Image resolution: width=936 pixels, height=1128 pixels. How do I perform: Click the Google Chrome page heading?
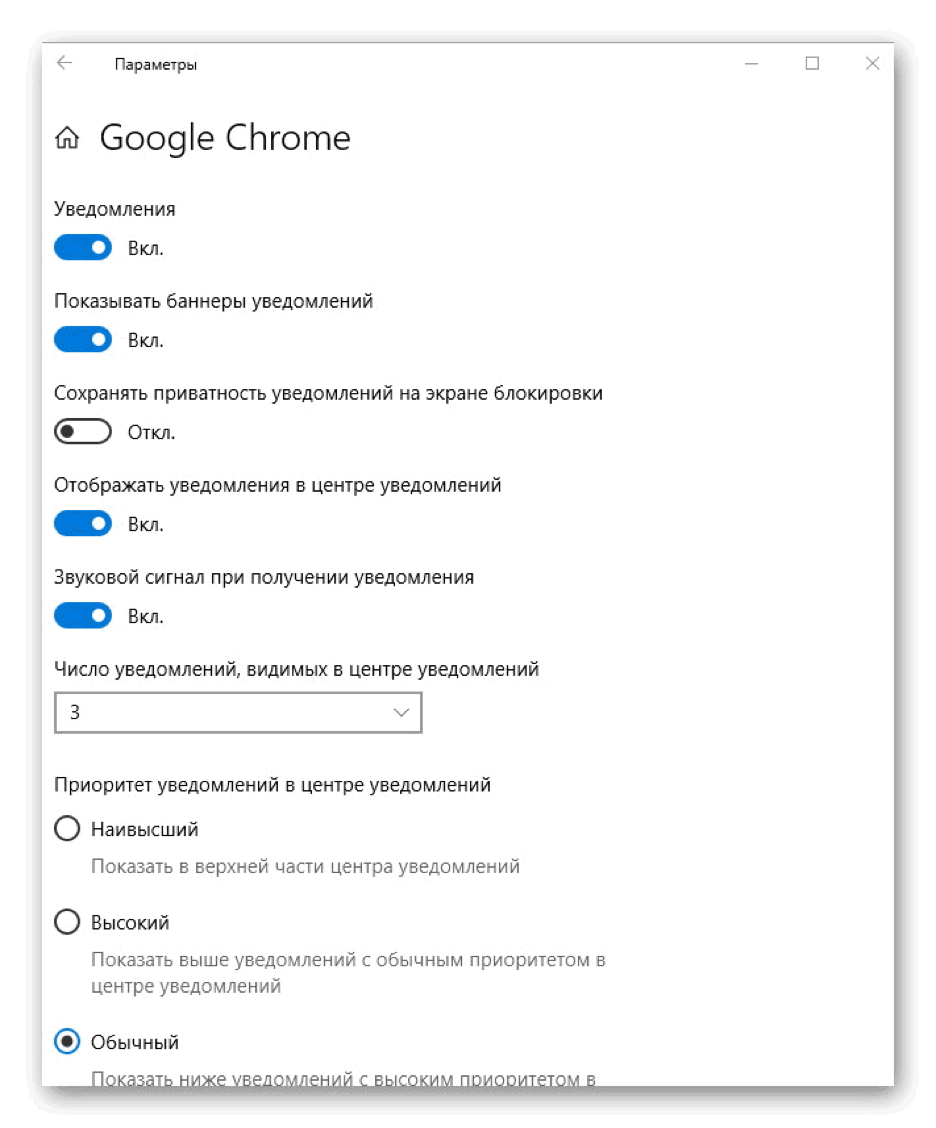coord(225,138)
